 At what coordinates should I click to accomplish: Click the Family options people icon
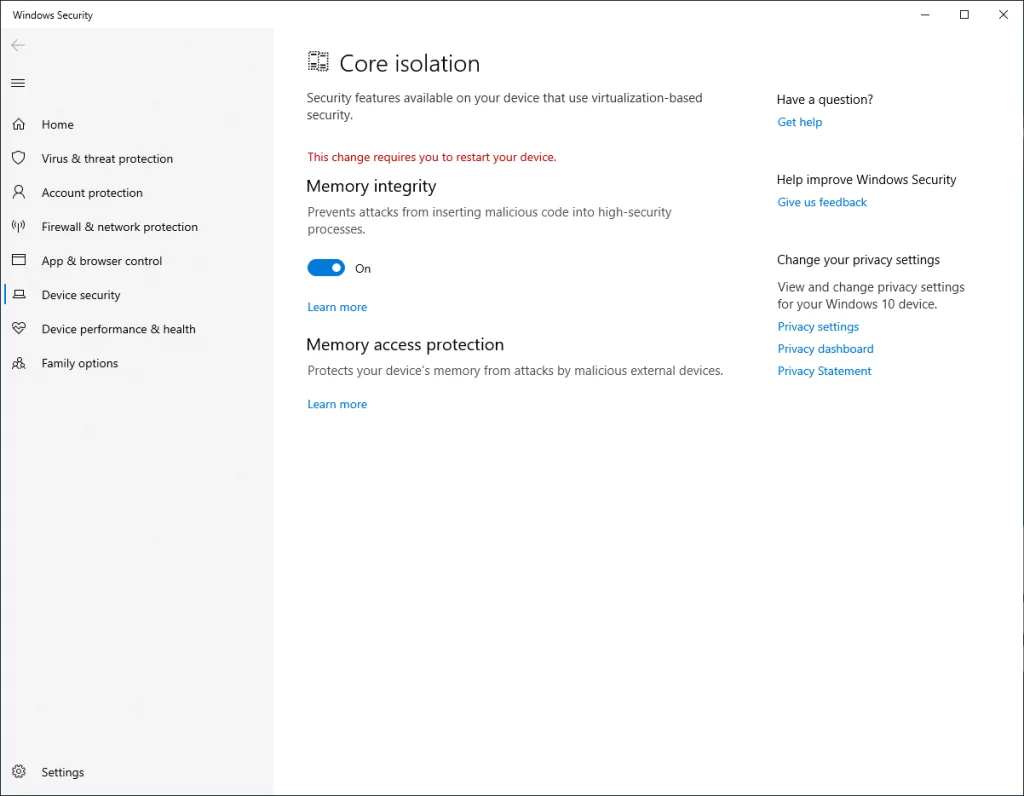(x=19, y=363)
